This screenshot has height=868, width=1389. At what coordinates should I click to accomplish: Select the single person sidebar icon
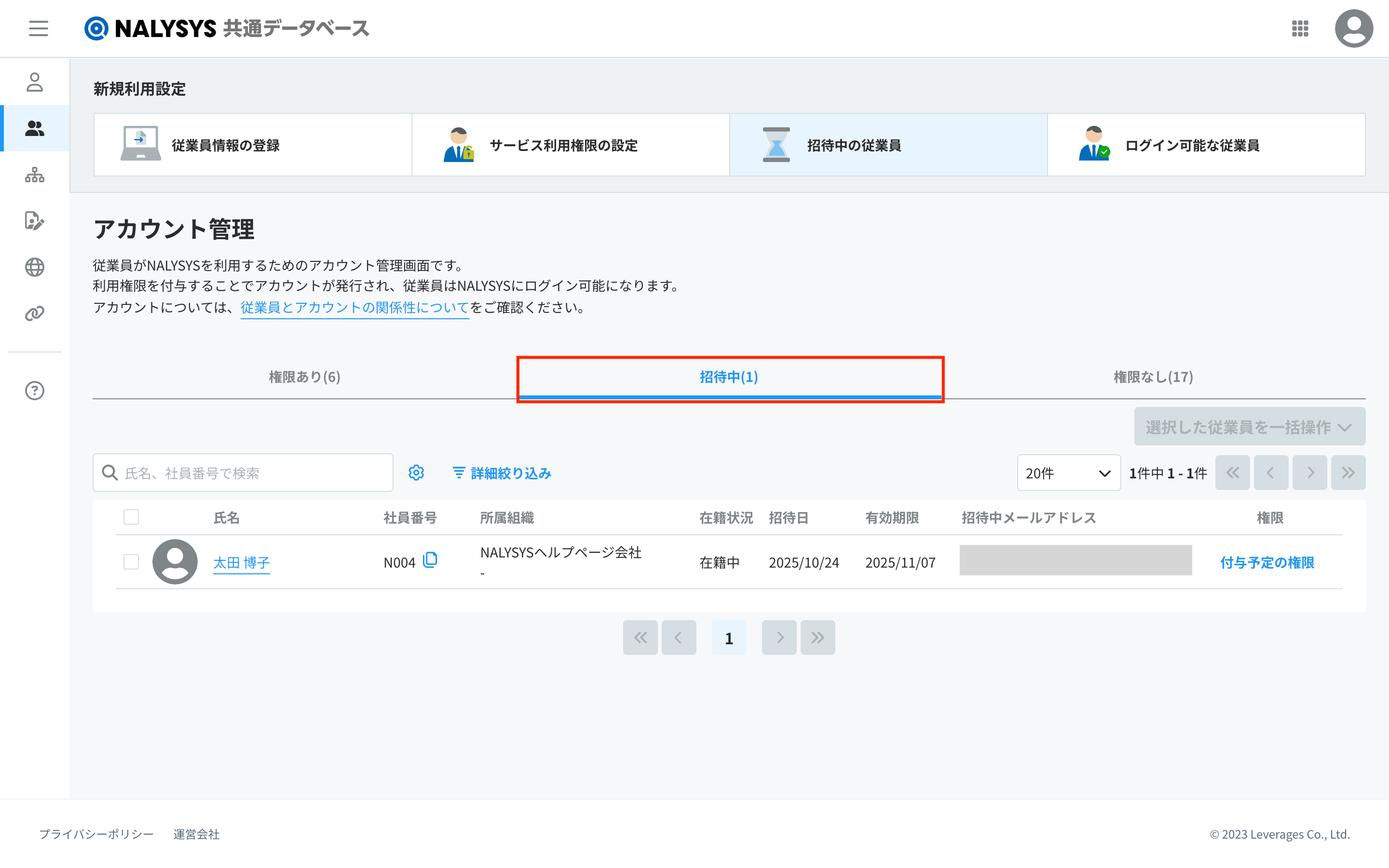click(34, 82)
